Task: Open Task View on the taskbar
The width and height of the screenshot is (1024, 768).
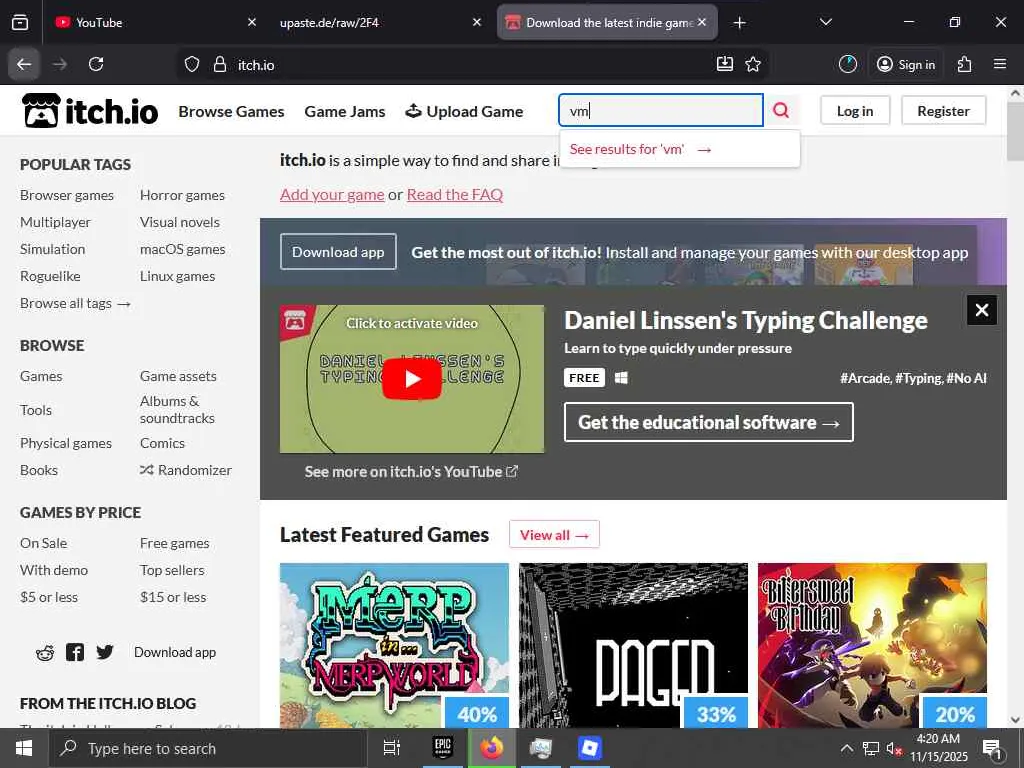Action: point(392,748)
